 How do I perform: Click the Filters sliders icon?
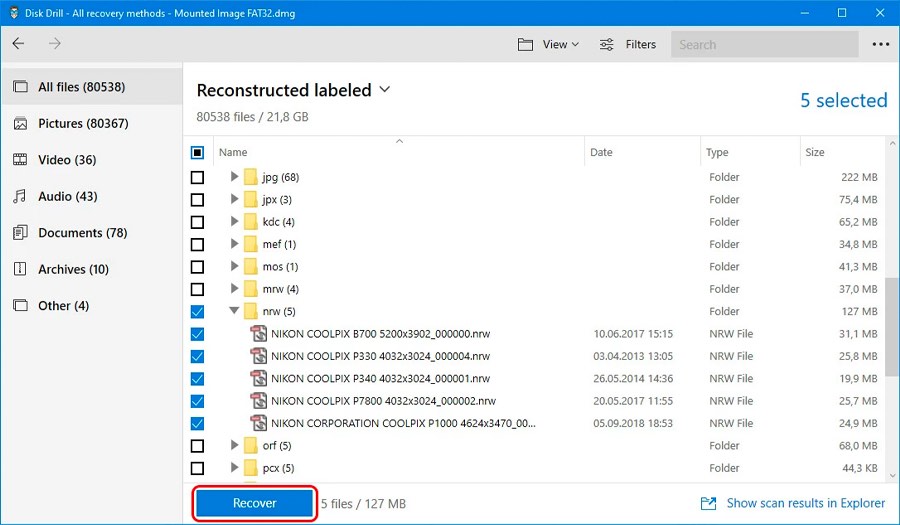pyautogui.click(x=607, y=45)
